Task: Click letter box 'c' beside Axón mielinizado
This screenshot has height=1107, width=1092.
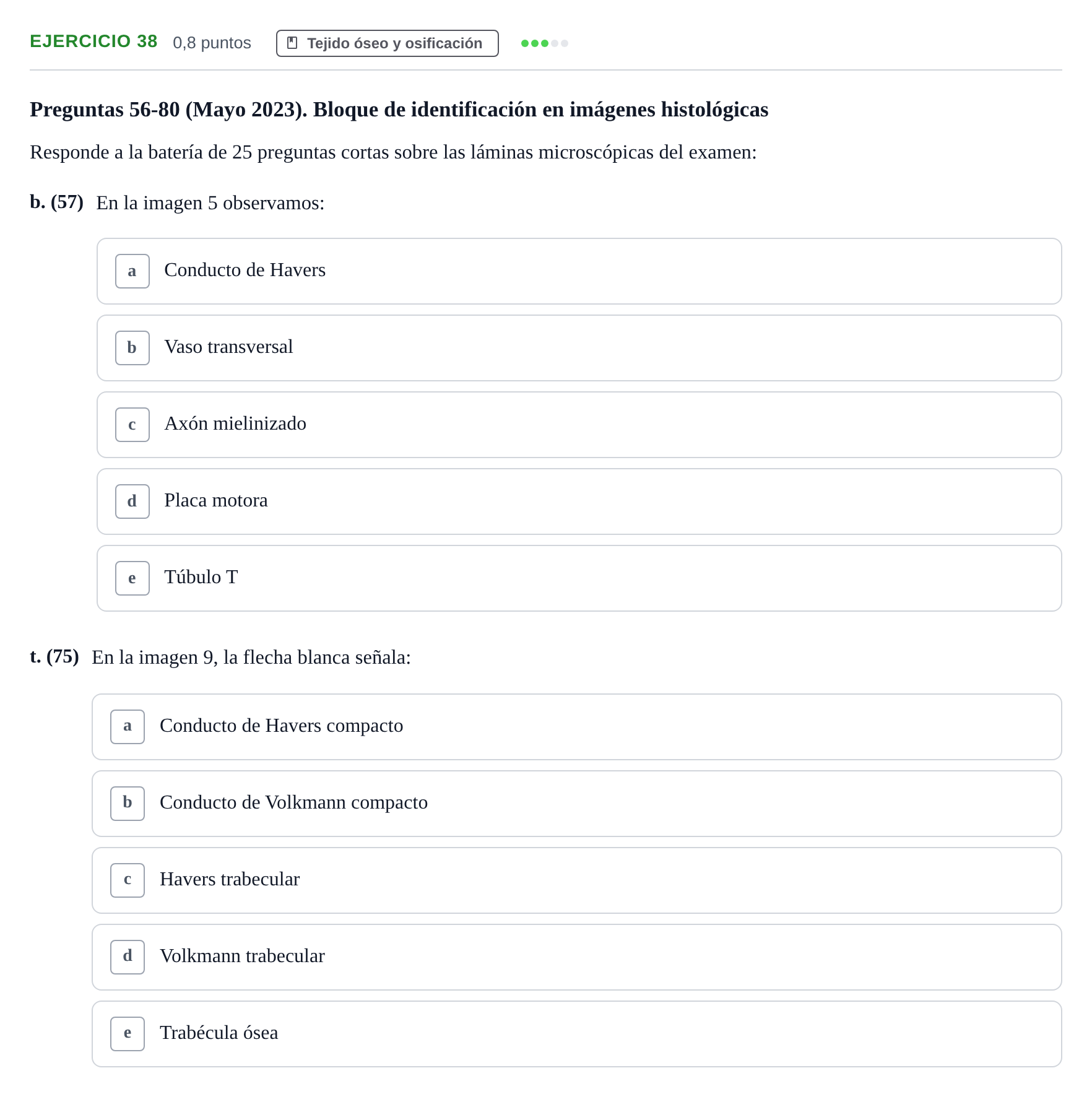Action: tap(132, 425)
